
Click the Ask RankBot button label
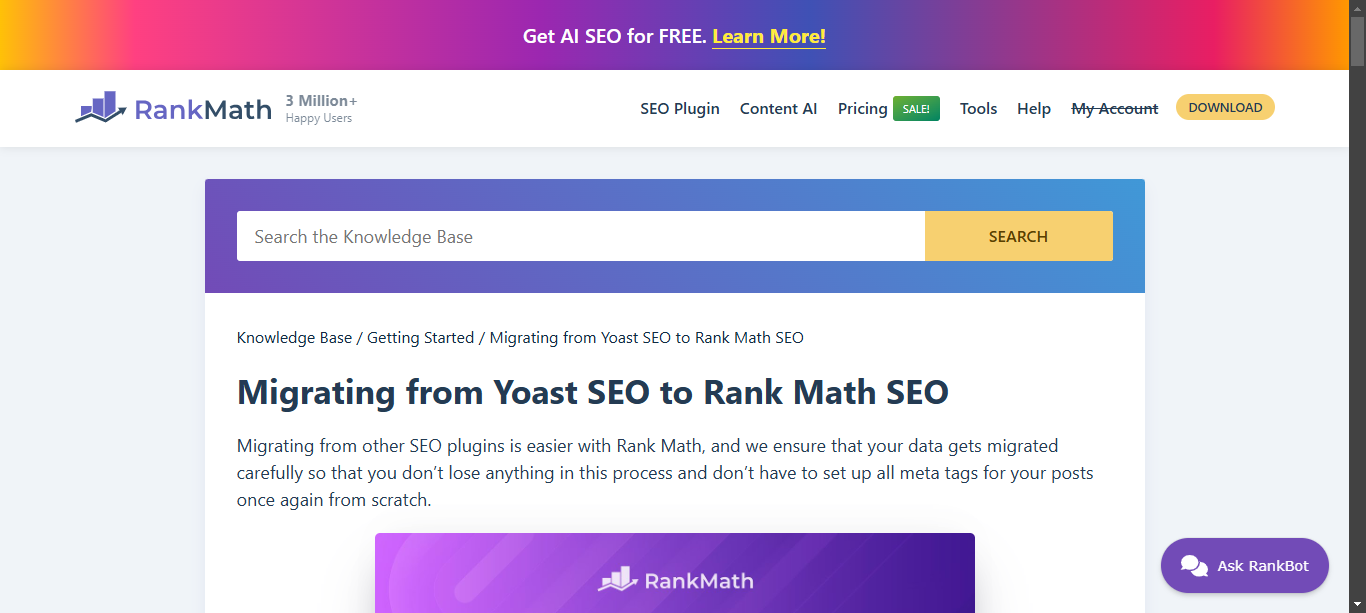pyautogui.click(x=1262, y=566)
